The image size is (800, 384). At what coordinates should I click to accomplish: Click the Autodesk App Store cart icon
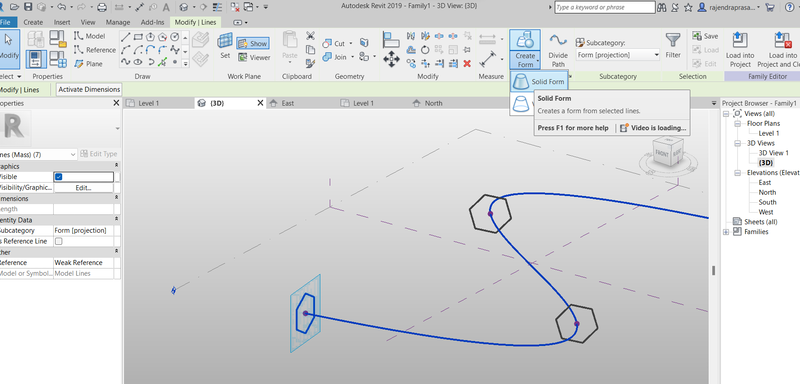(x=770, y=7)
